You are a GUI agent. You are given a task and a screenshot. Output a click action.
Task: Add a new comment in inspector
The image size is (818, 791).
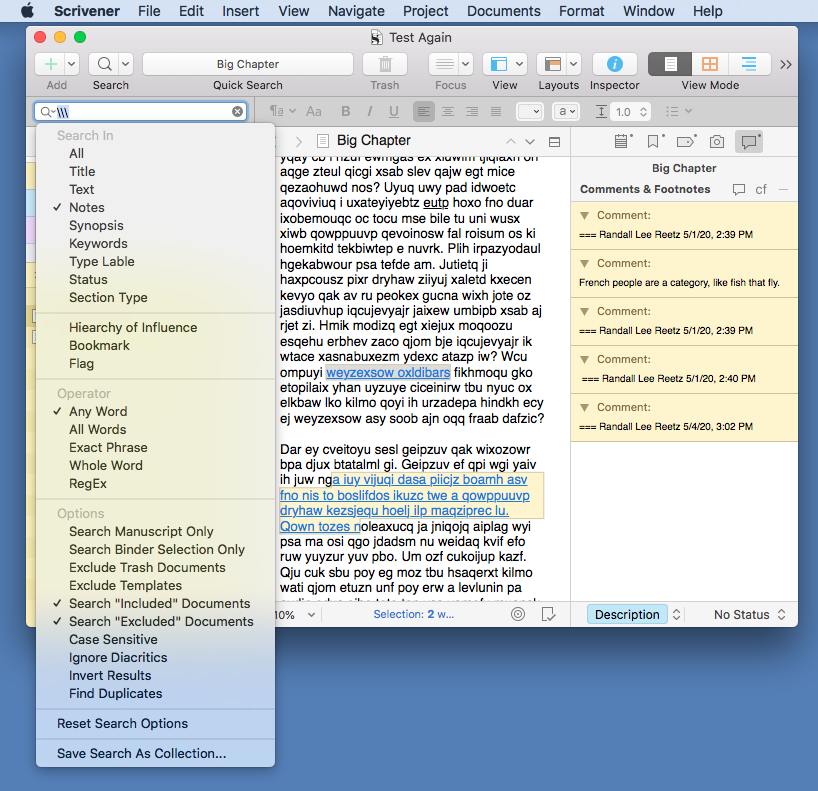[738, 189]
